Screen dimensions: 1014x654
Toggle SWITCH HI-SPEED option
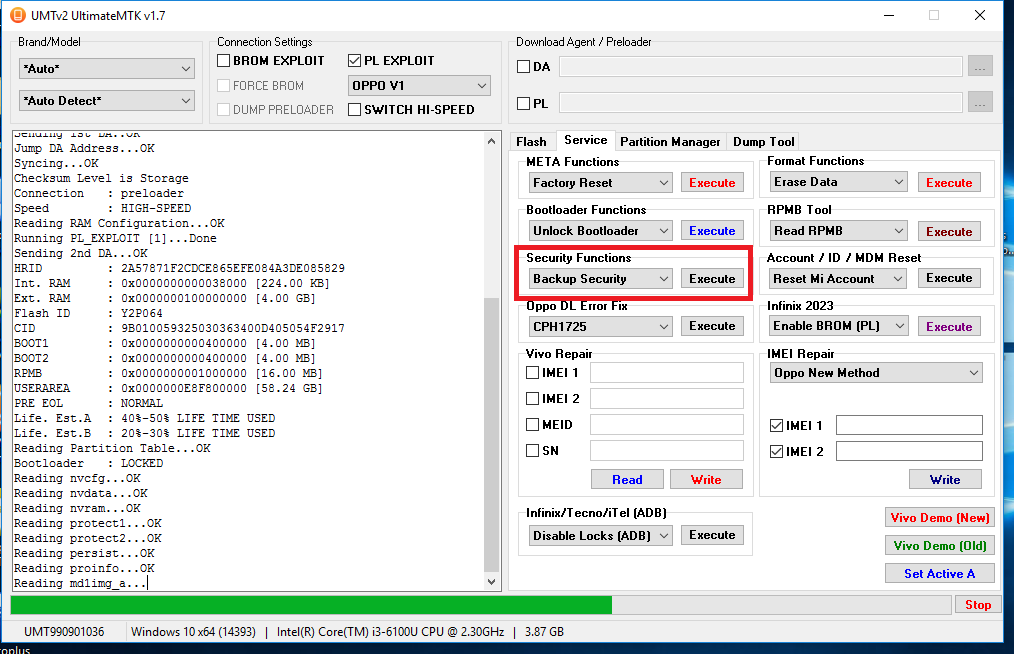pos(356,110)
